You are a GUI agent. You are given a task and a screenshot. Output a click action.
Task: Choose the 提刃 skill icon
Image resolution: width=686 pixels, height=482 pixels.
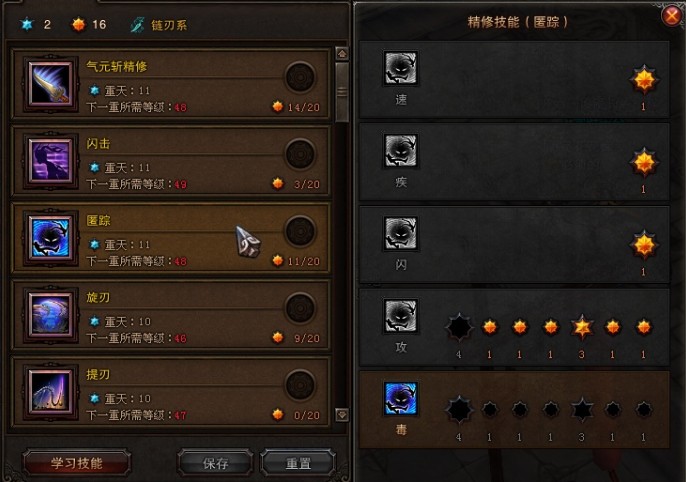point(50,391)
